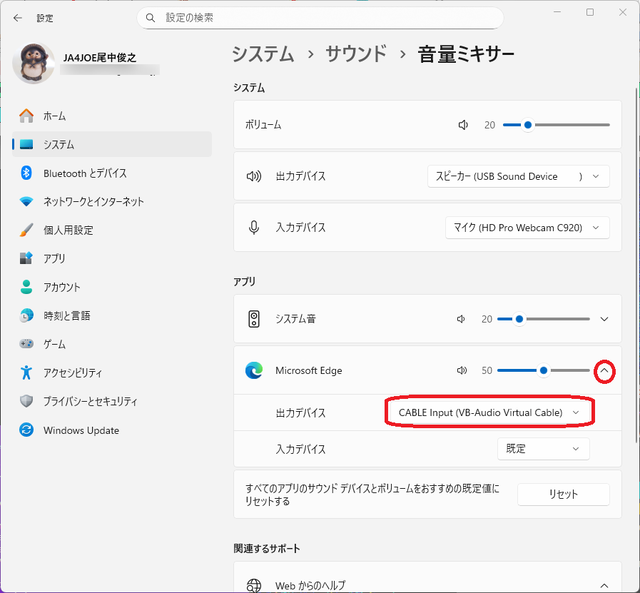Click the search magnifier icon
This screenshot has width=640, height=593.
coord(150,18)
